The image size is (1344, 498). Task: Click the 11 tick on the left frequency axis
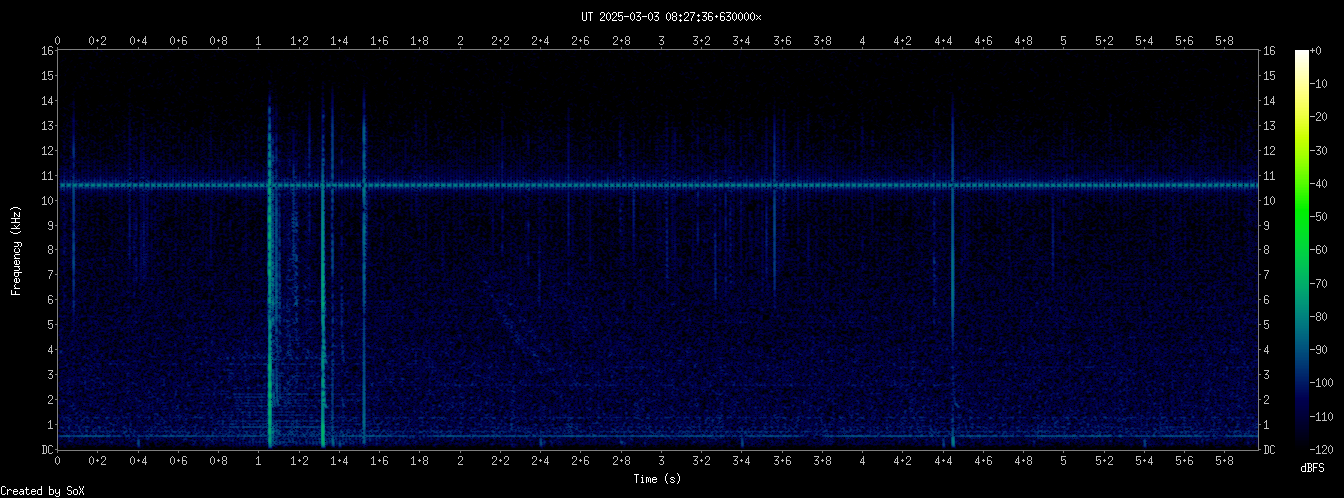point(47,176)
